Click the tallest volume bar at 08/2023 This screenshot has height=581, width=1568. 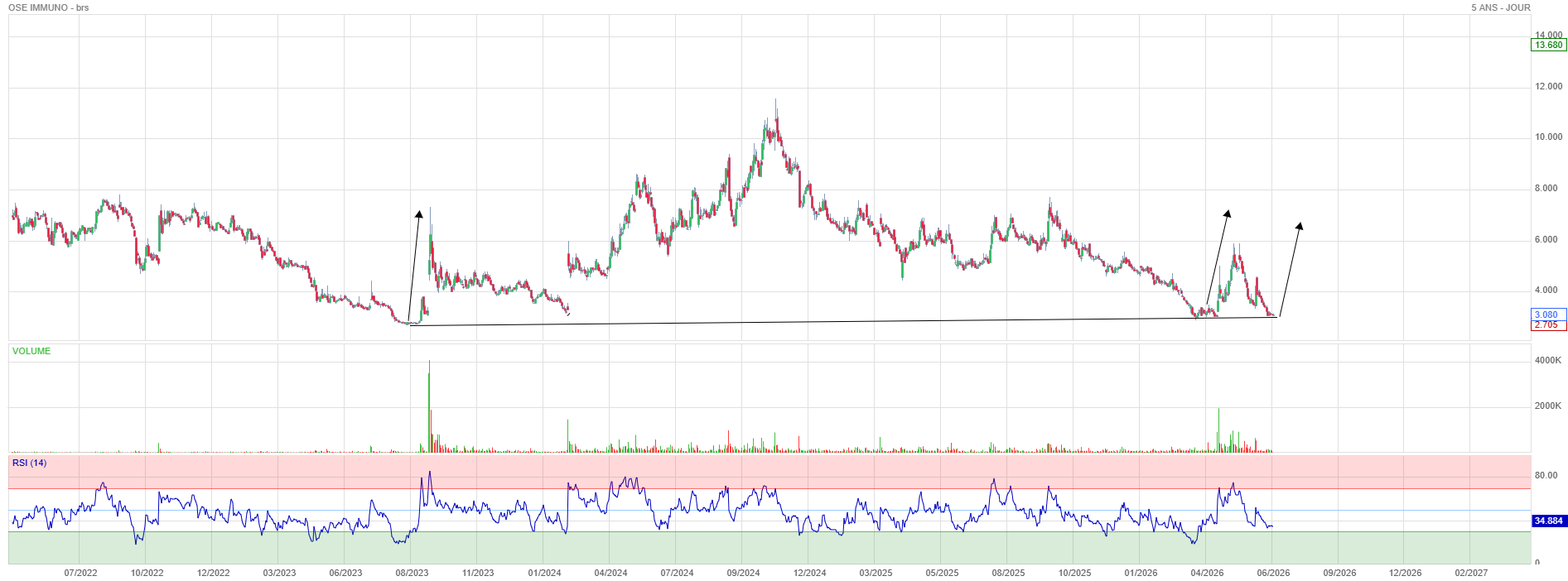(429, 406)
